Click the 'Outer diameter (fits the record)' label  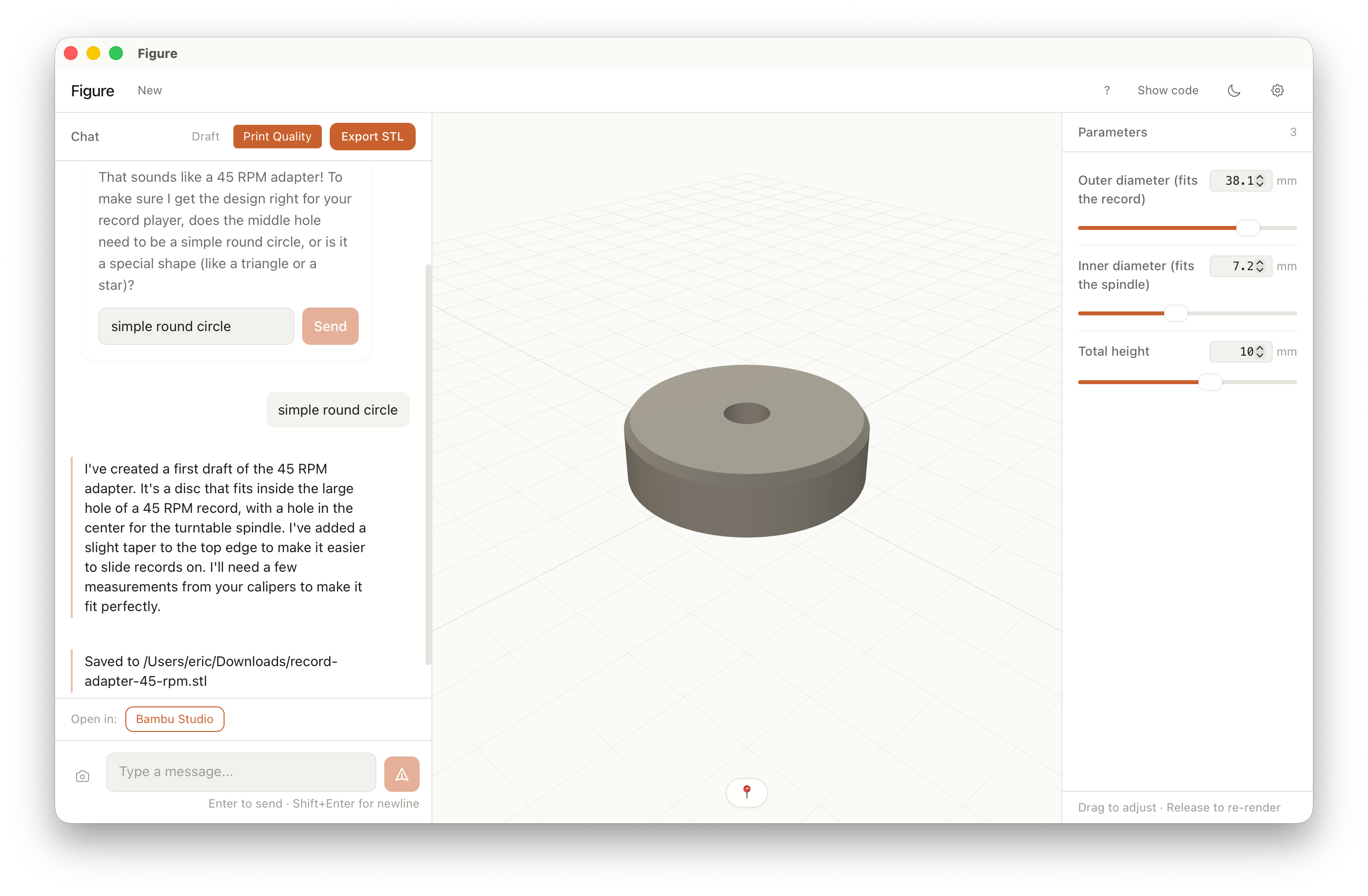(1138, 190)
